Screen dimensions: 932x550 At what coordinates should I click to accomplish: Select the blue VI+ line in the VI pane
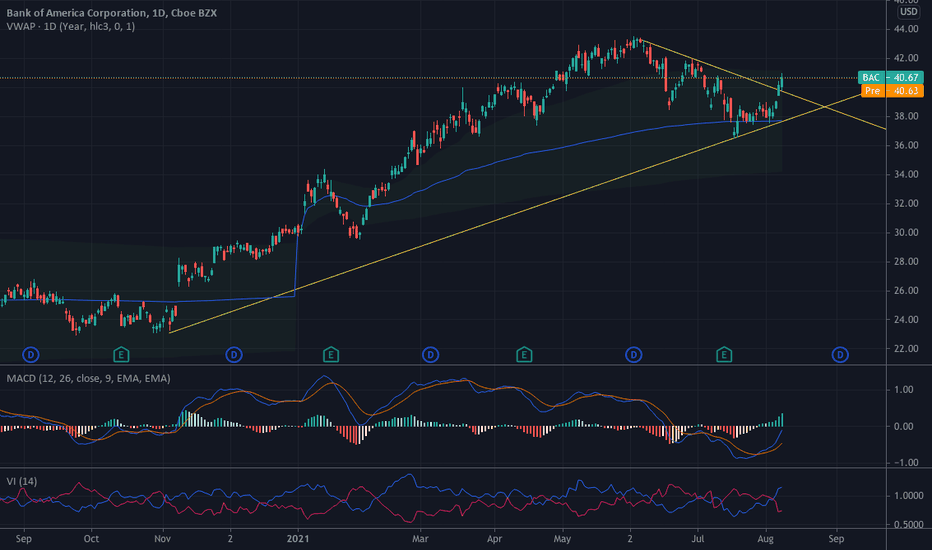408,474
